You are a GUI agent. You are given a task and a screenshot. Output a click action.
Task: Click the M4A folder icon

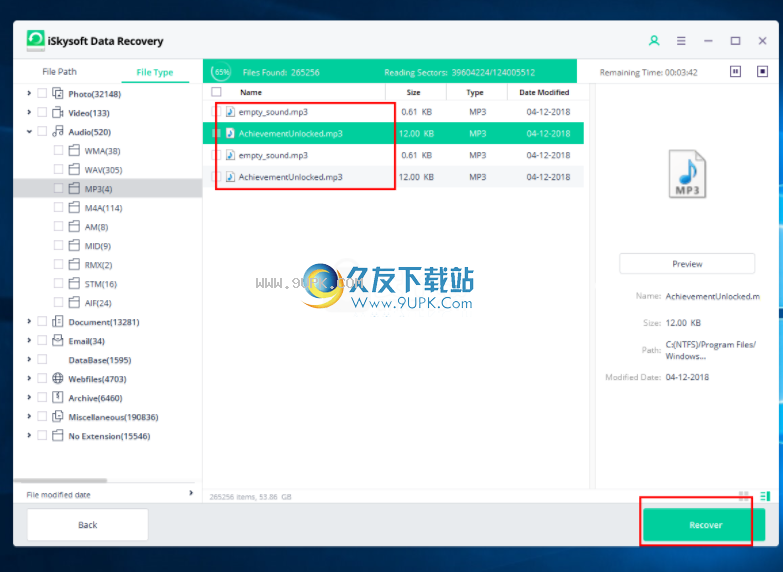[x=74, y=207]
